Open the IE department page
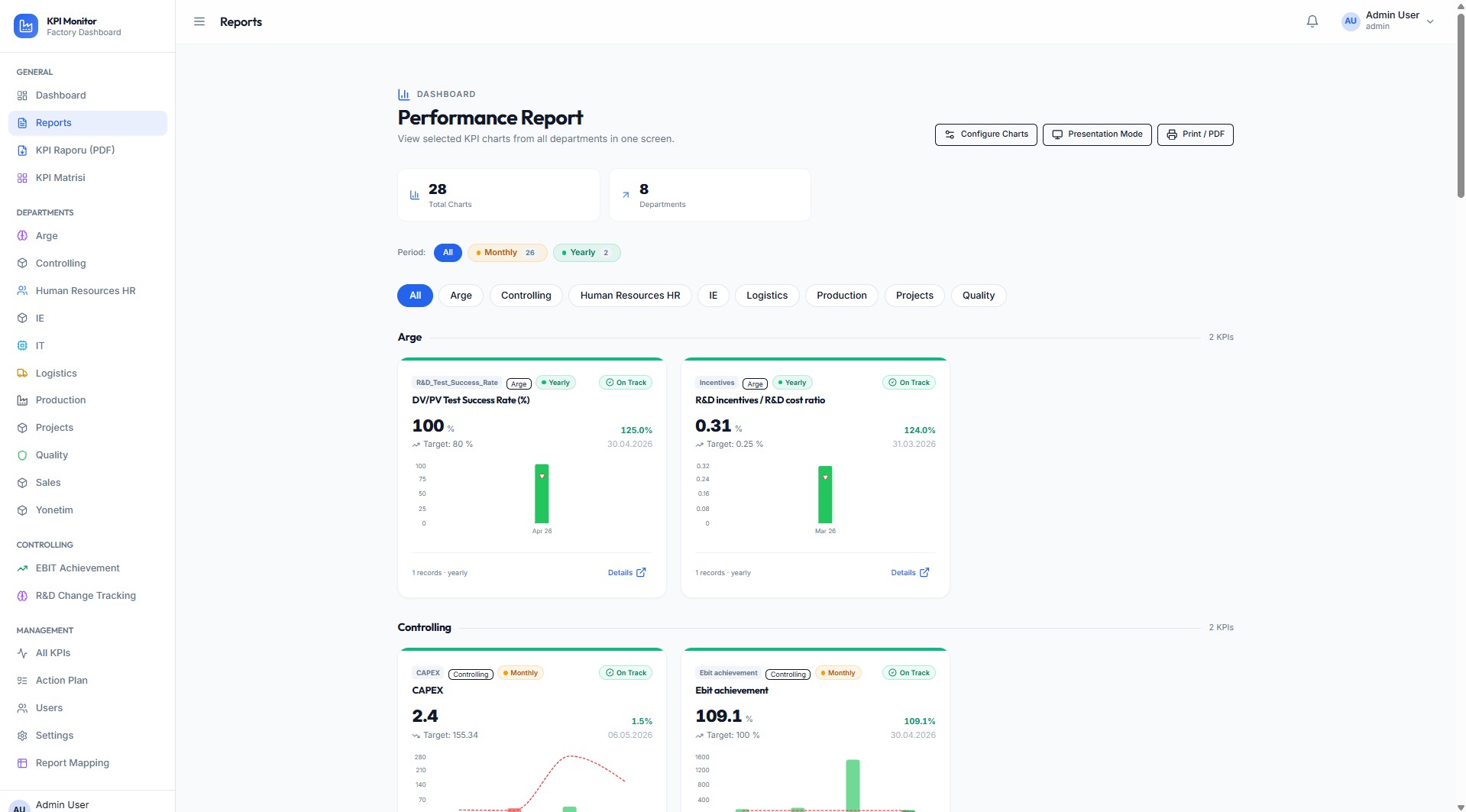Screen dimensions: 1466x812 click(88, 319)
